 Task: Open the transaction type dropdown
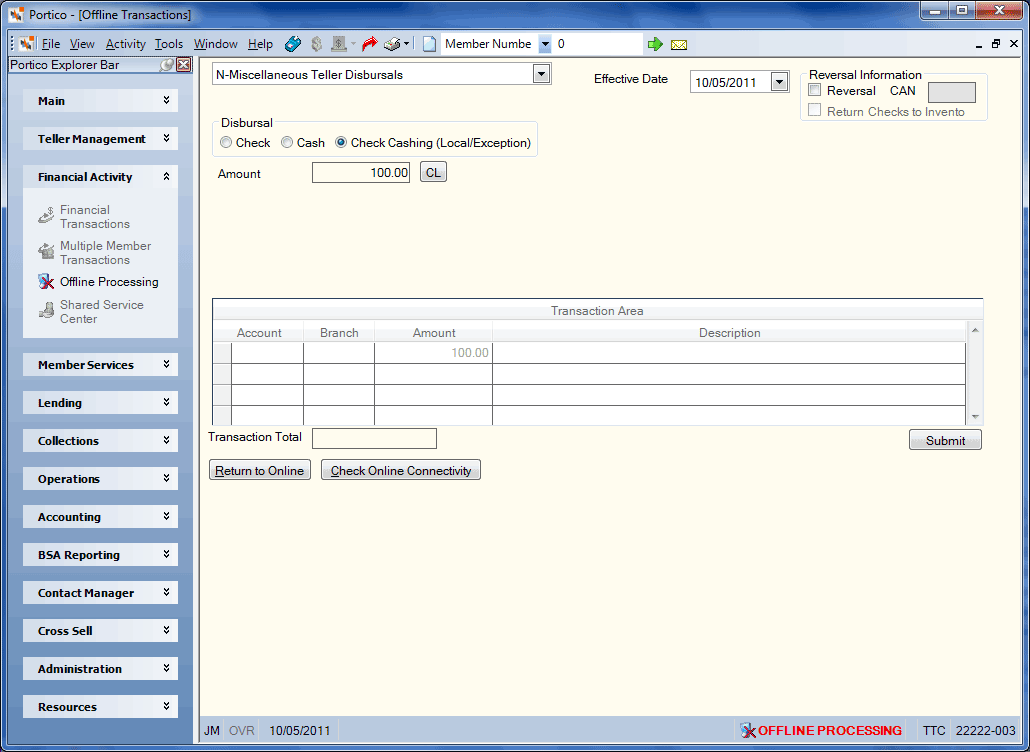541,74
